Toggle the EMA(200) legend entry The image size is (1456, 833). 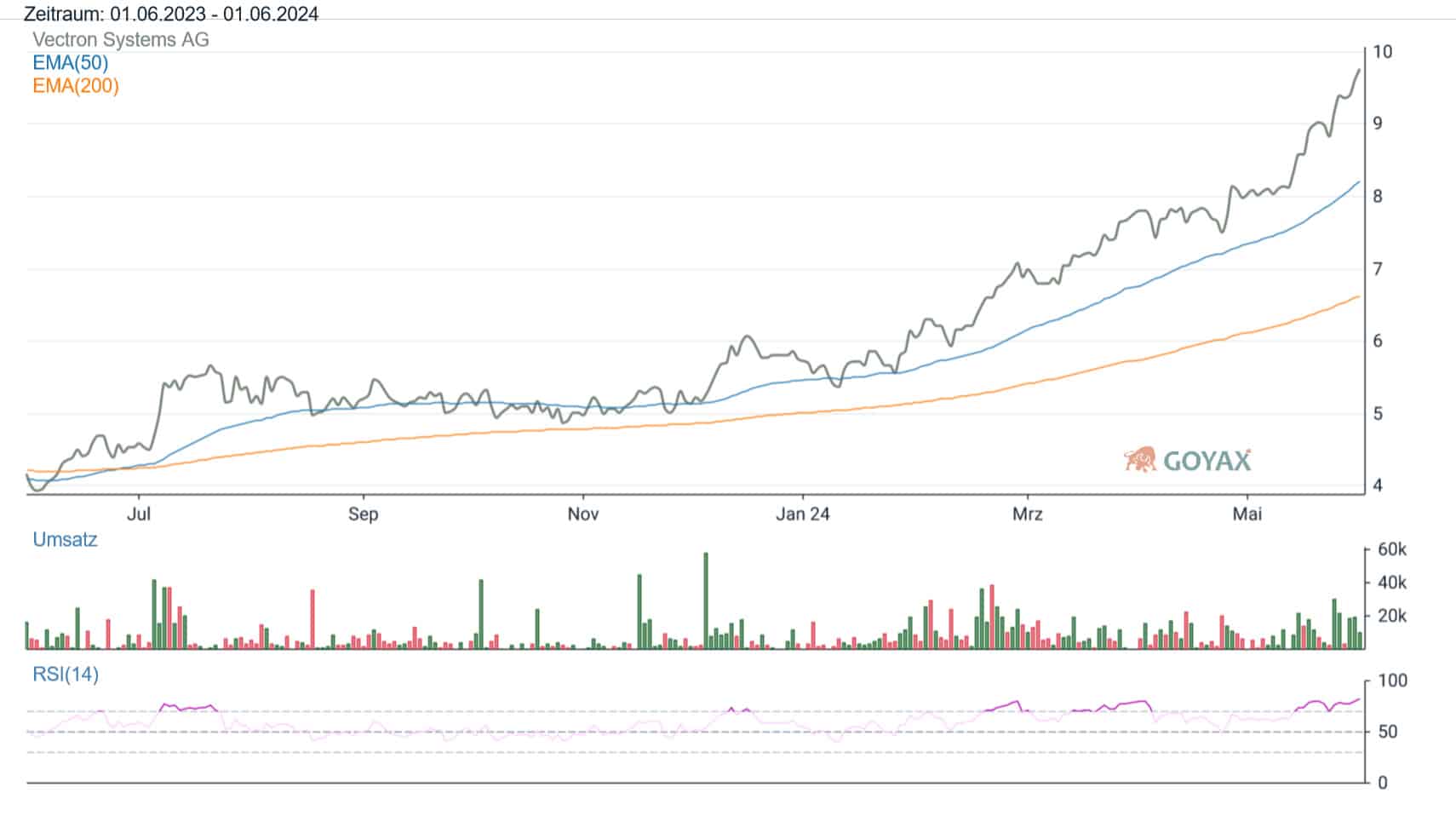pos(76,85)
